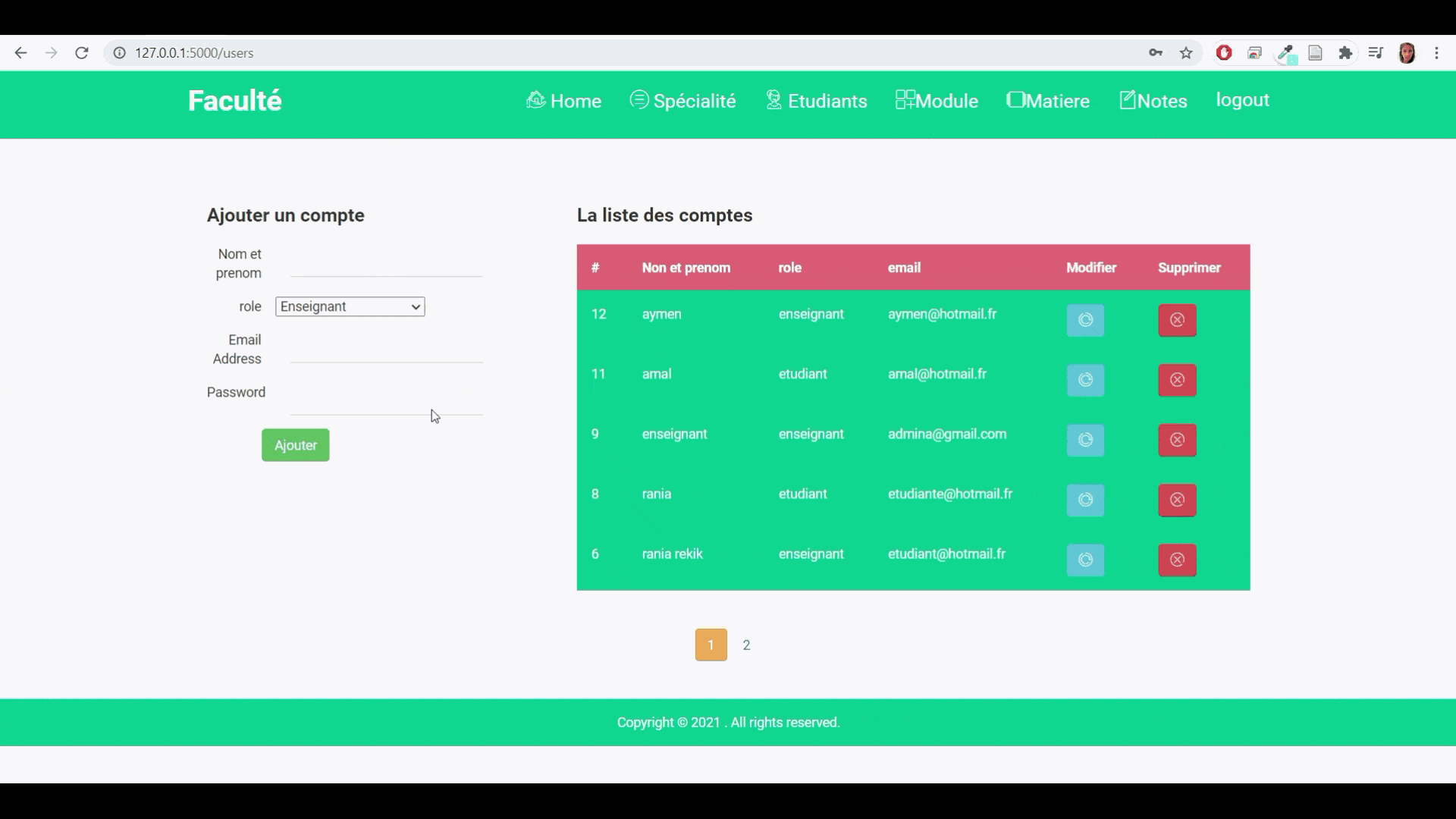Reload the page in the browser
Viewport: 1456px width, 819px height.
[x=82, y=53]
